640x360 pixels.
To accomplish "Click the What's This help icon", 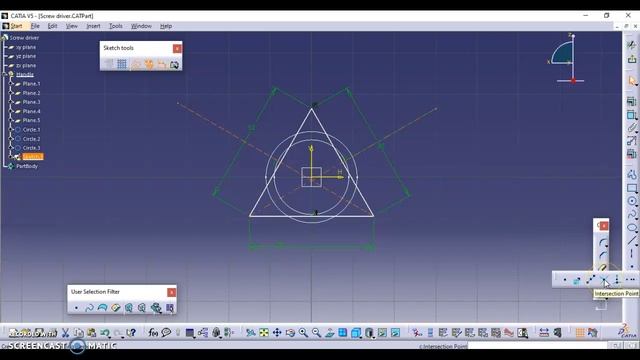I will (x=131, y=333).
